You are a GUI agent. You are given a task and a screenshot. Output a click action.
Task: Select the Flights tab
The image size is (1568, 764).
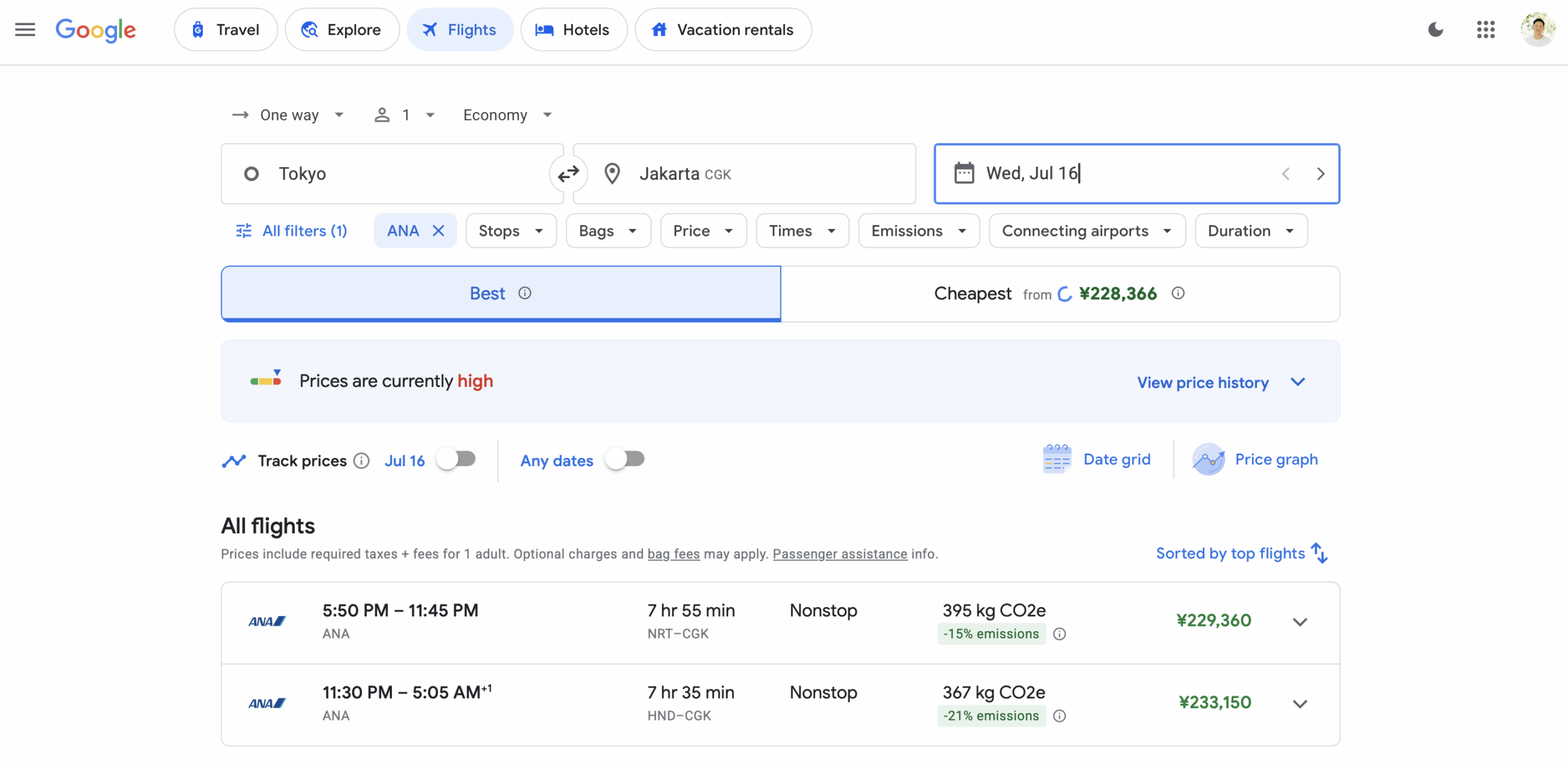[x=460, y=29]
